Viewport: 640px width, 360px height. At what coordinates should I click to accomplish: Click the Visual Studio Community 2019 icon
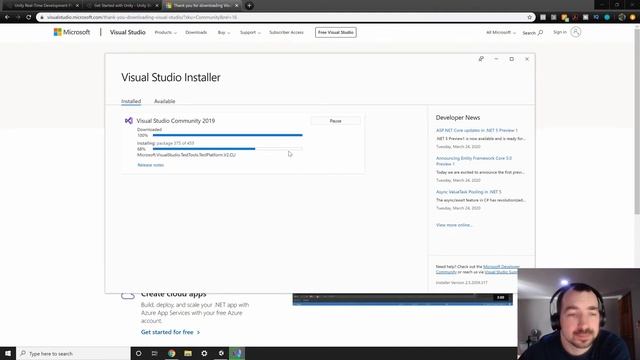coord(129,120)
